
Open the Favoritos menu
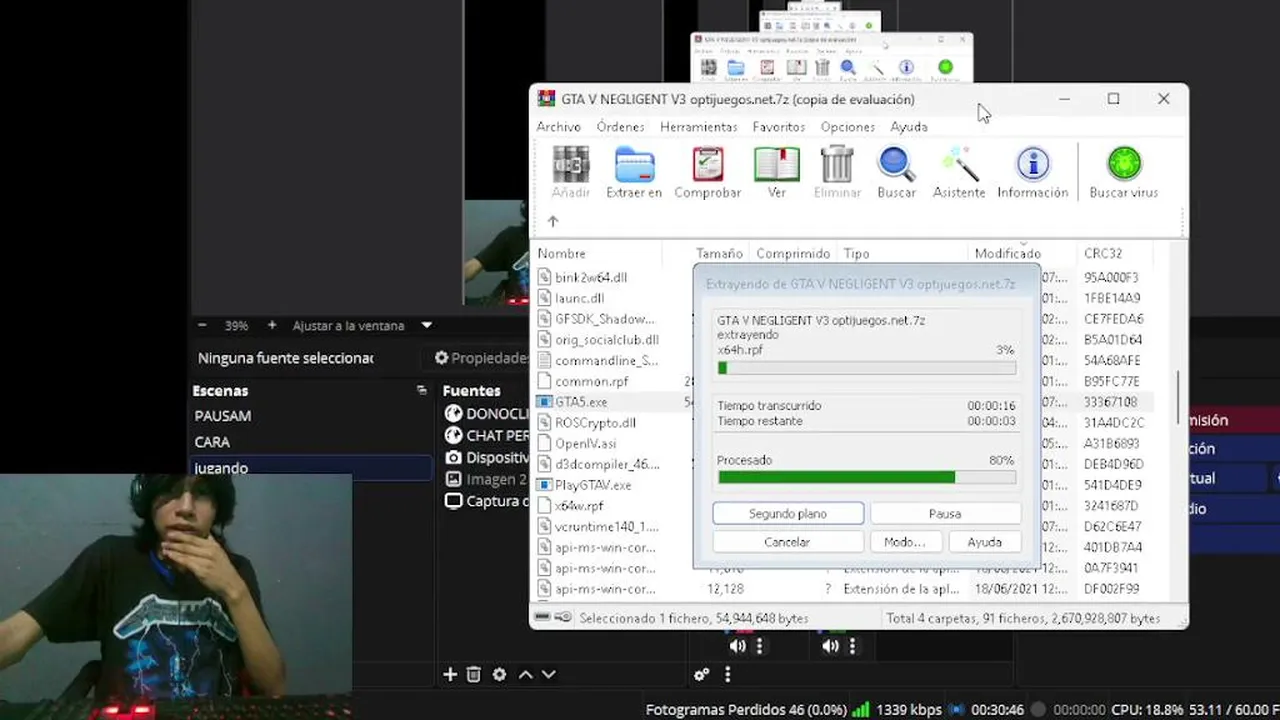pyautogui.click(x=778, y=127)
